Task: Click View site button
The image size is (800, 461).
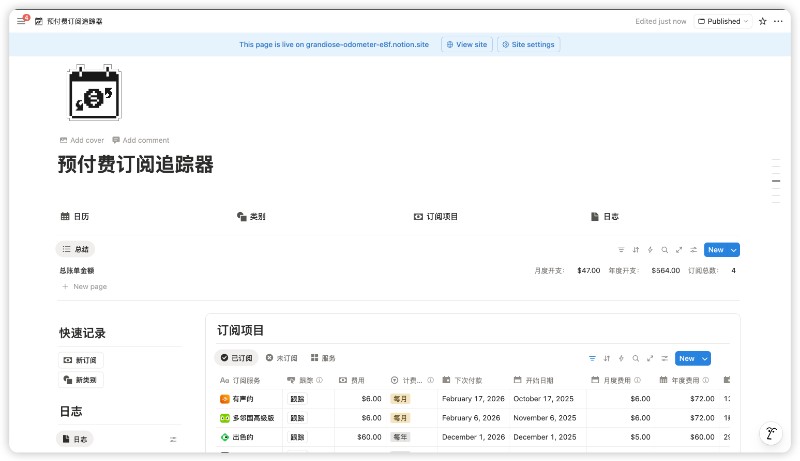Action: pyautogui.click(x=467, y=44)
